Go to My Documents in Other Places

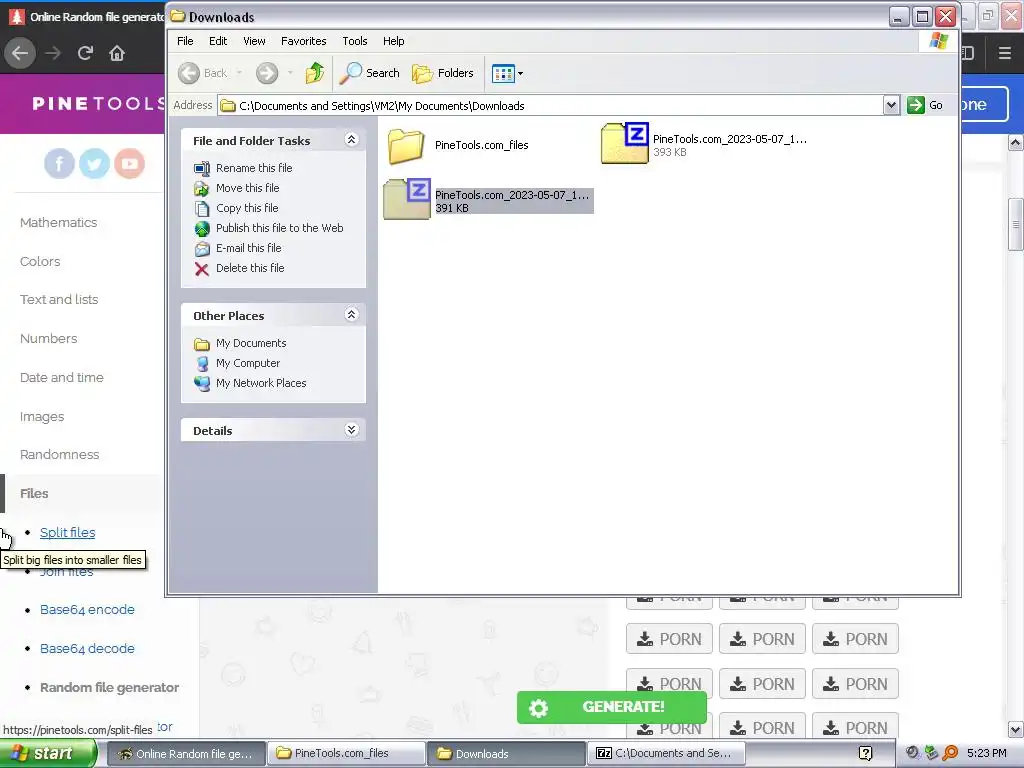(251, 344)
